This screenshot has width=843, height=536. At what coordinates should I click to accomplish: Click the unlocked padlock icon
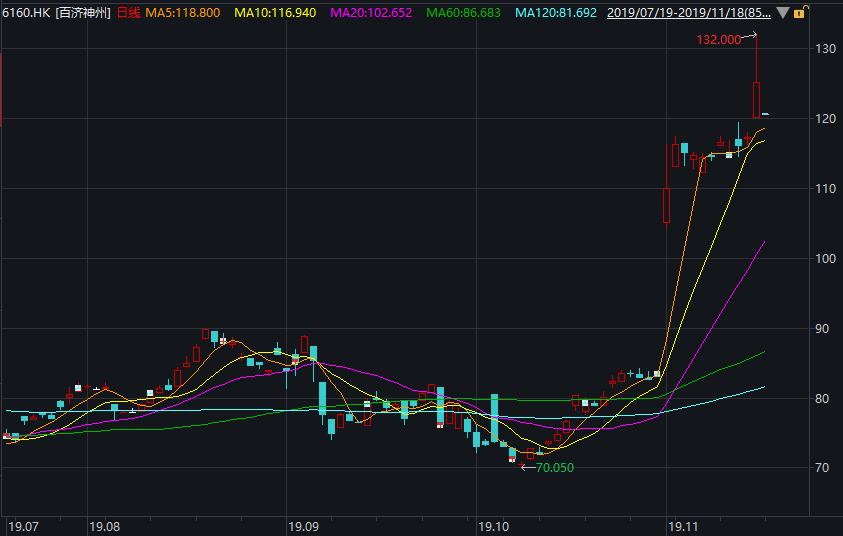[x=799, y=12]
